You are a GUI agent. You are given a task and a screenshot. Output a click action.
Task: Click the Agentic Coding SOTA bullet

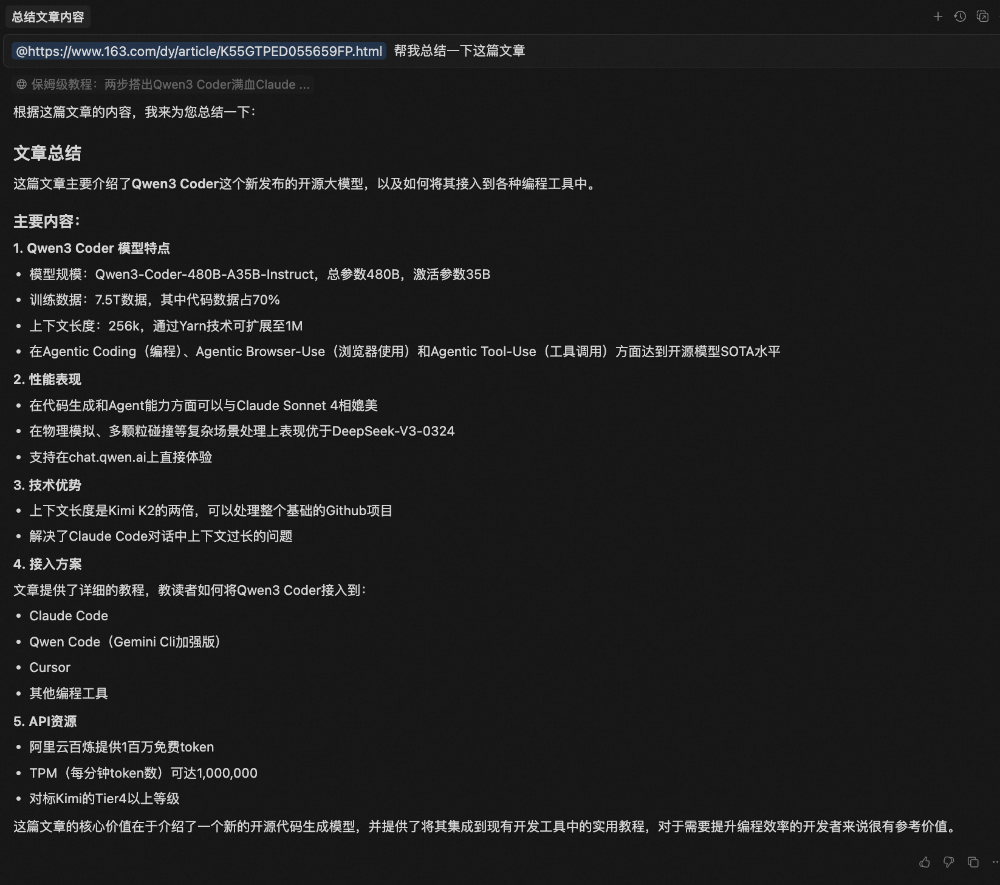coord(405,351)
